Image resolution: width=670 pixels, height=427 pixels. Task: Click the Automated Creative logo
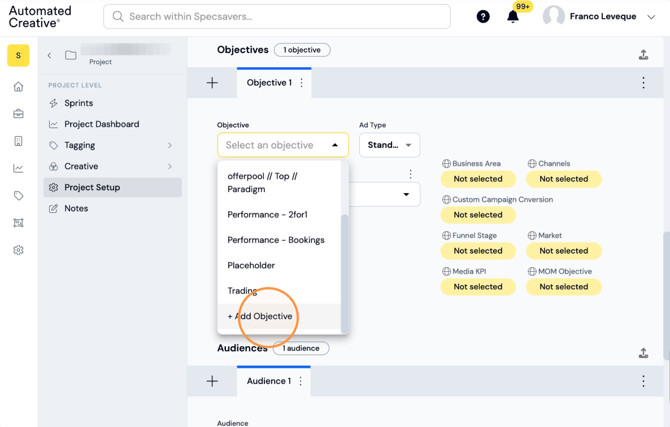(40, 17)
